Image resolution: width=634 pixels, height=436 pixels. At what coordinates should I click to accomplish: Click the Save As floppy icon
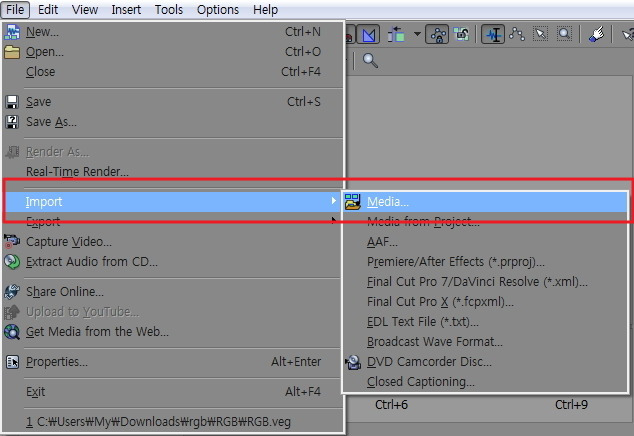[12, 122]
